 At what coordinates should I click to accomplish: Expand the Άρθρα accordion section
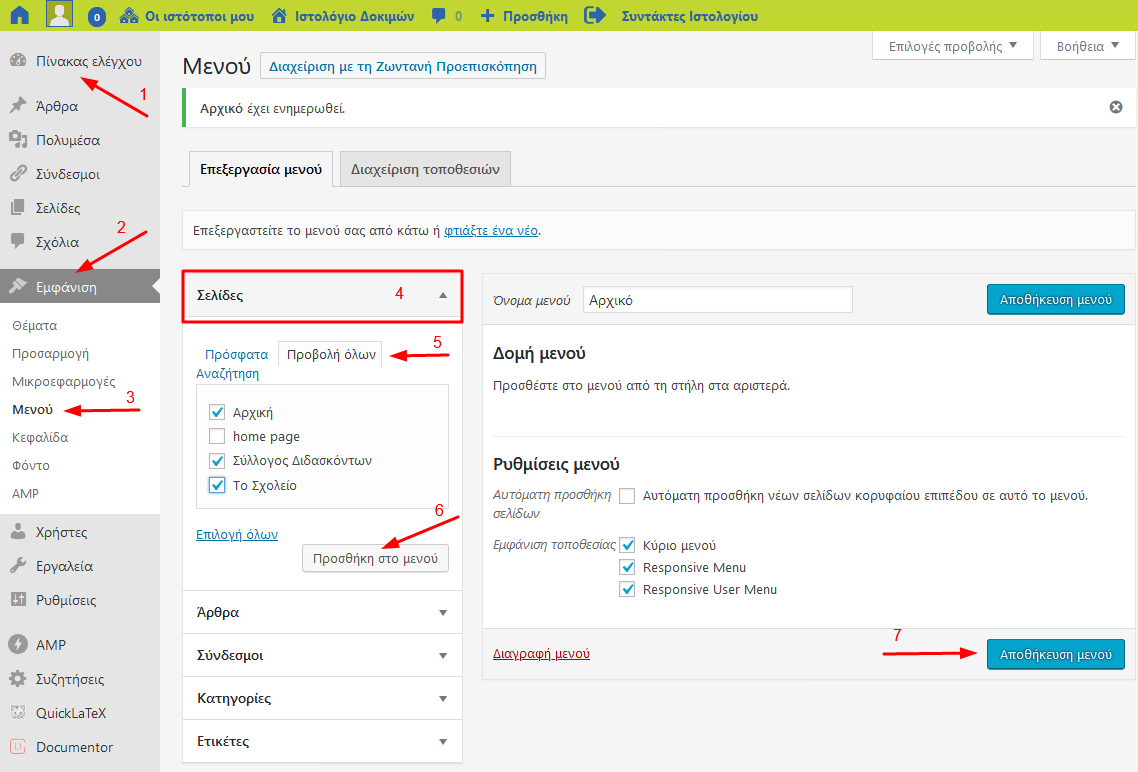[x=322, y=612]
